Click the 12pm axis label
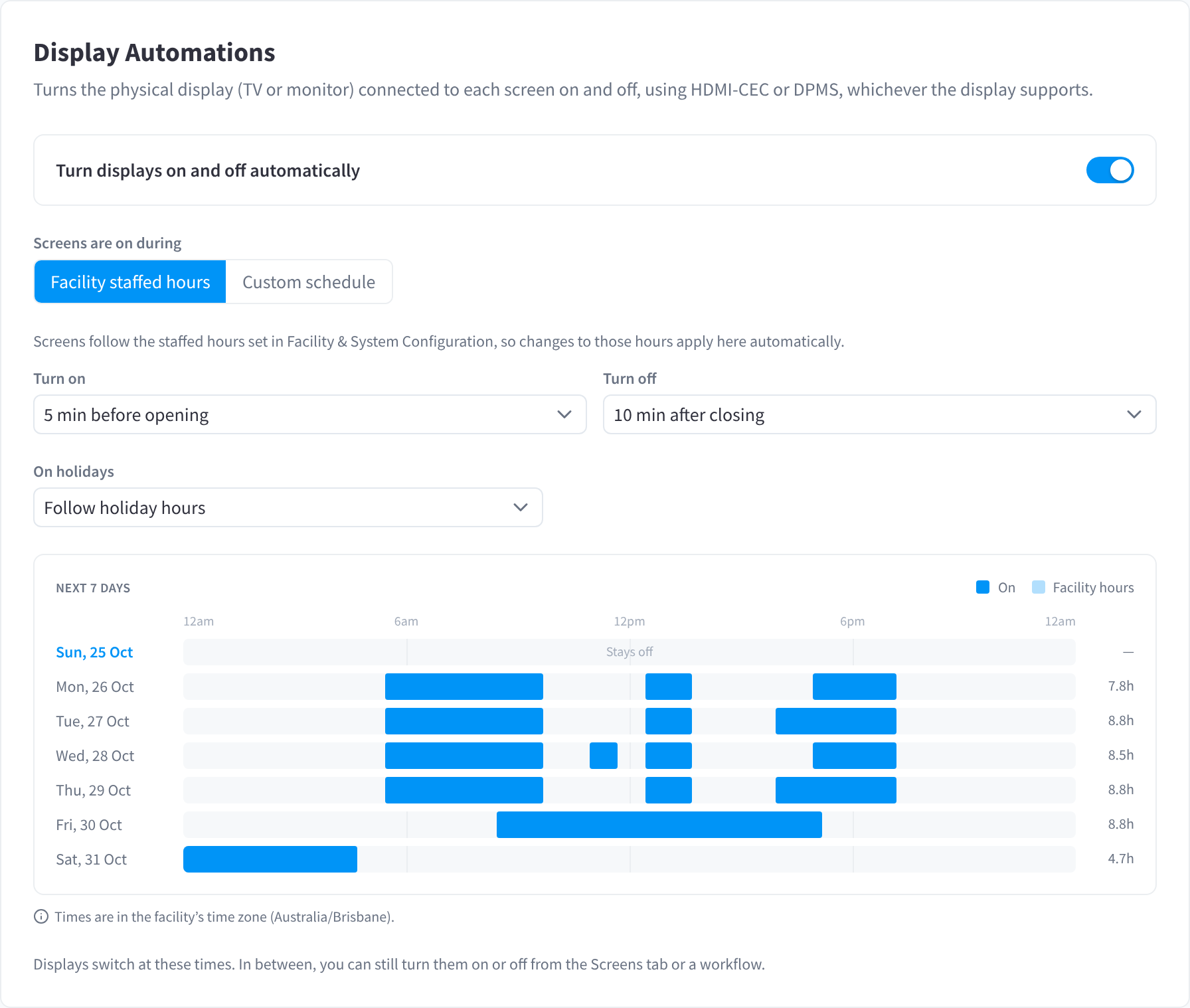 629,622
